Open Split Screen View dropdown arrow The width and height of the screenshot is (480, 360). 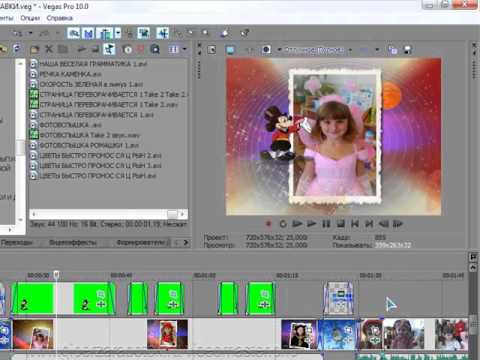click(x=279, y=50)
